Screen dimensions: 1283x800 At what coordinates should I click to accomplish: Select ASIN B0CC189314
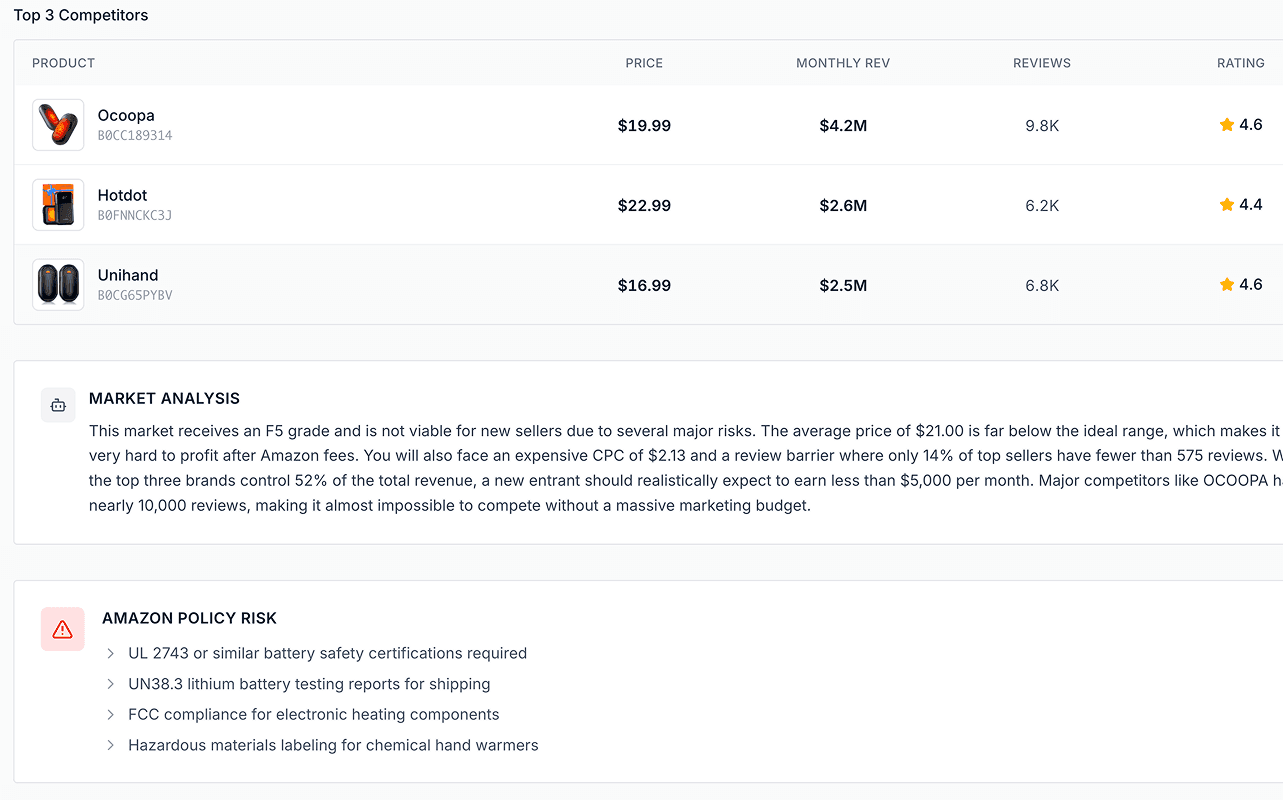[x=135, y=136]
